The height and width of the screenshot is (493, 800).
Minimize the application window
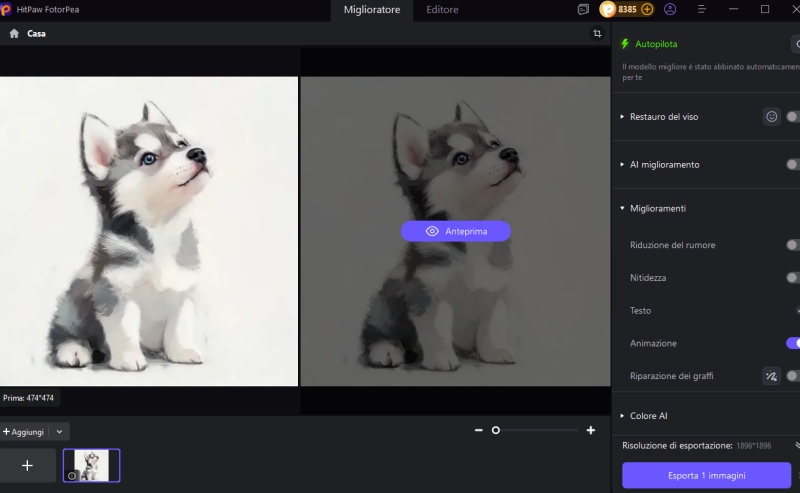pos(734,9)
